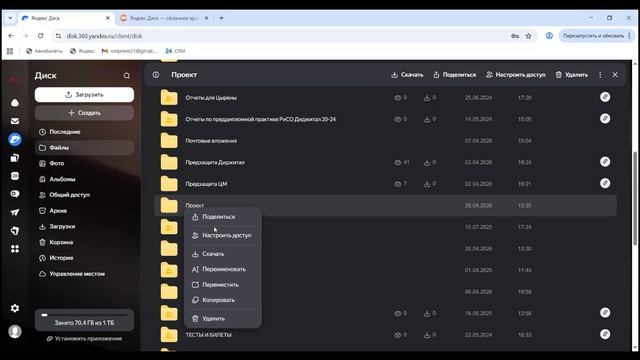Open the Disk service icon in sidebar

15,139
